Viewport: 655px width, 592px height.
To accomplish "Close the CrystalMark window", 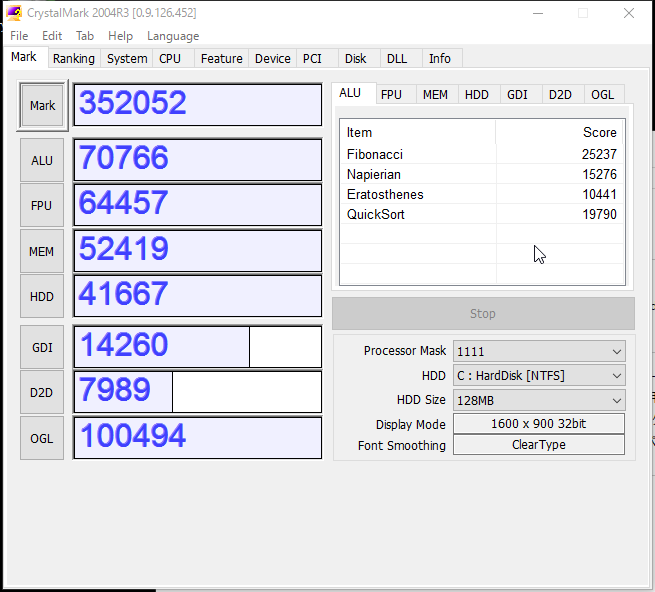I will [629, 13].
